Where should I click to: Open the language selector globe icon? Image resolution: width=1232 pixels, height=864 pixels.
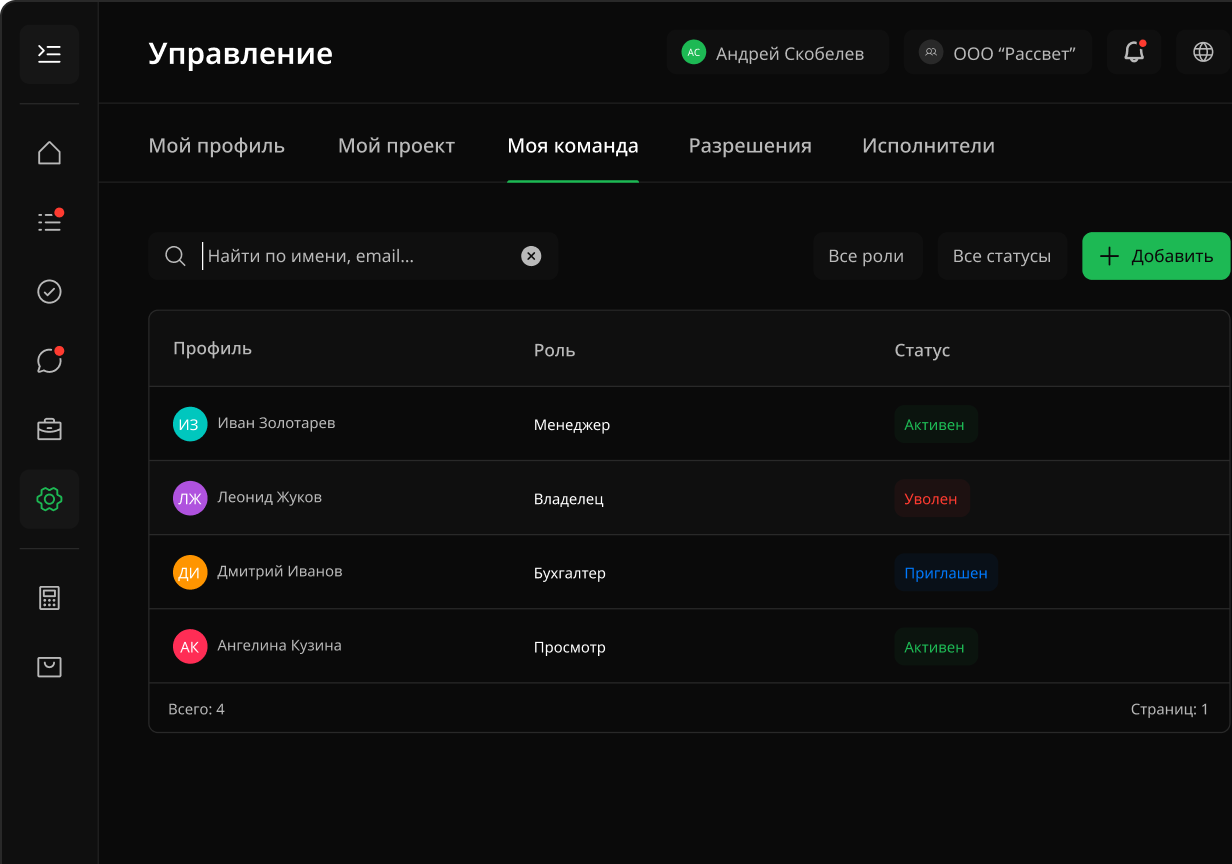pos(1203,52)
